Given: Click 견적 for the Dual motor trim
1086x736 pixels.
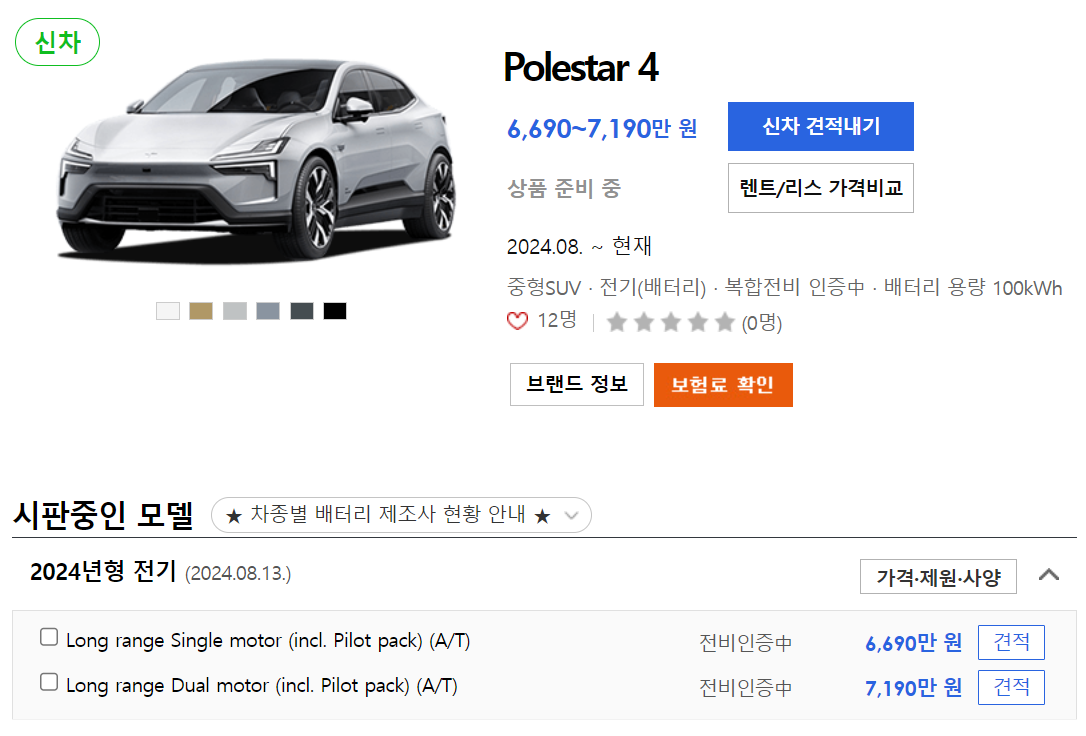Looking at the screenshot, I should click(1011, 688).
